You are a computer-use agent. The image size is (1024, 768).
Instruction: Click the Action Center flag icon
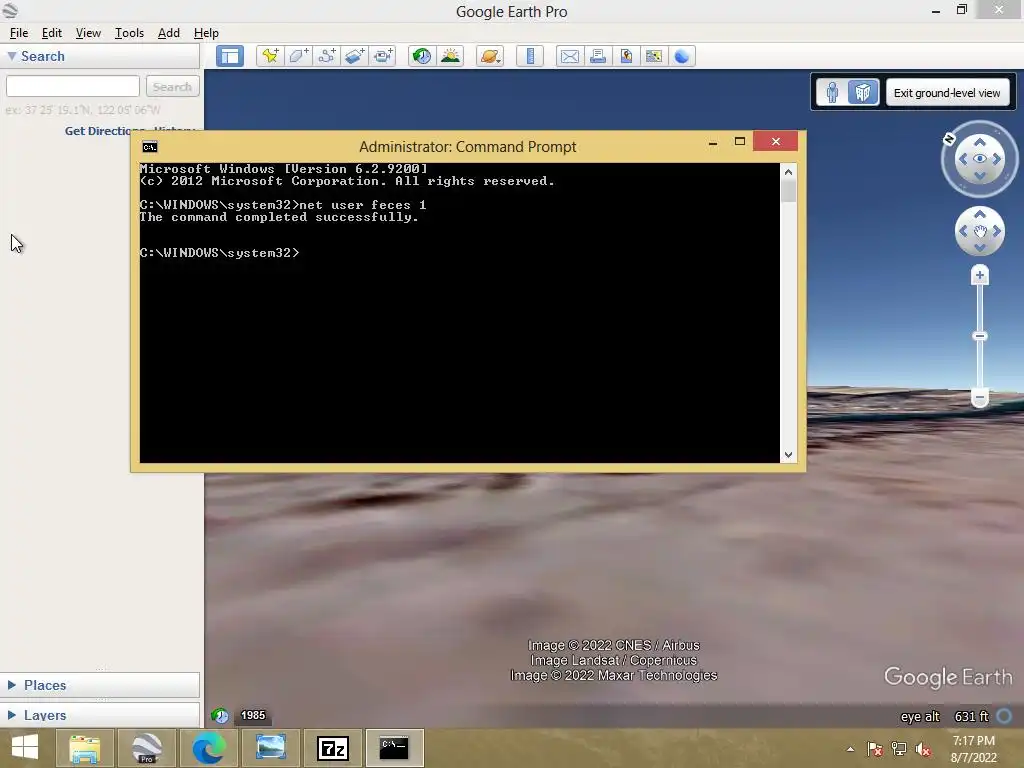875,749
